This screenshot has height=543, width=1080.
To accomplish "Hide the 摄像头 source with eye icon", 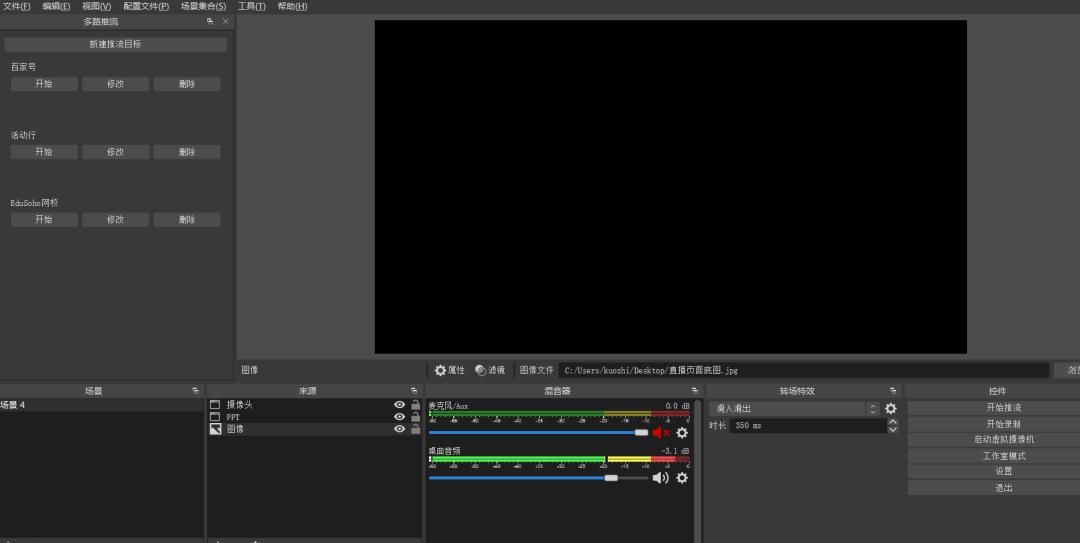I will click(x=399, y=405).
